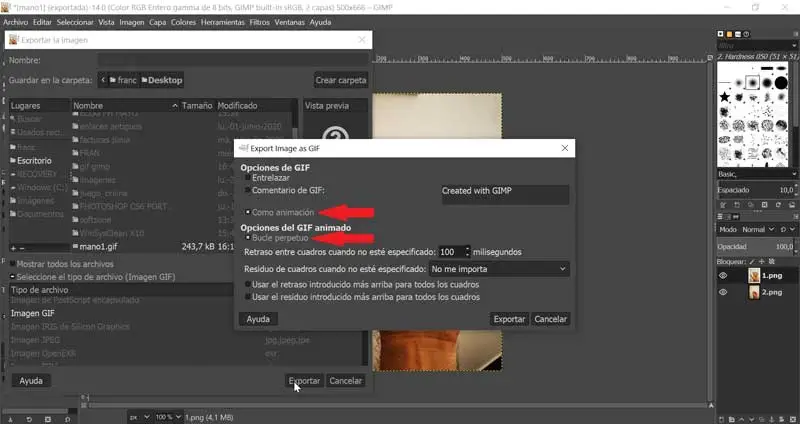Toggle visibility of 2.png layer
The width and height of the screenshot is (800, 424).
pos(723,292)
